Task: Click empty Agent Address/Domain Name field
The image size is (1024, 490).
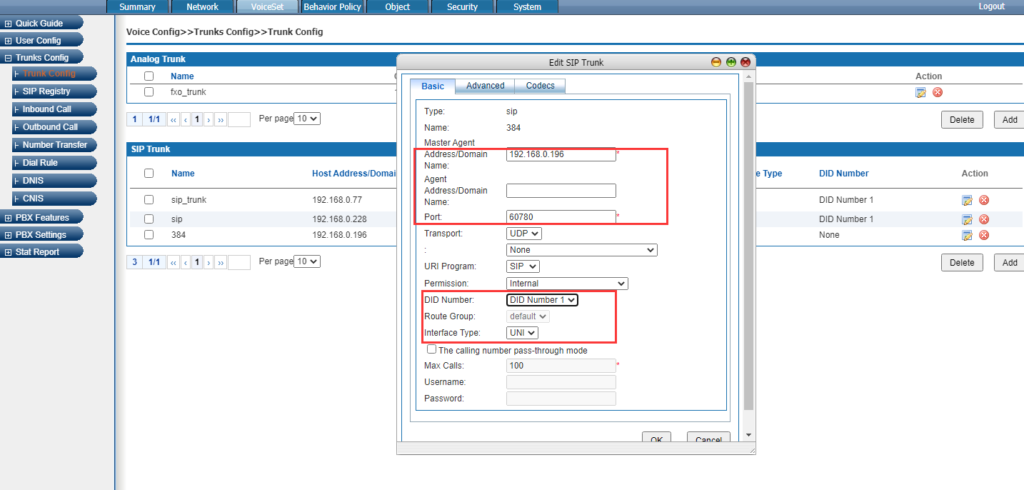Action: point(561,190)
